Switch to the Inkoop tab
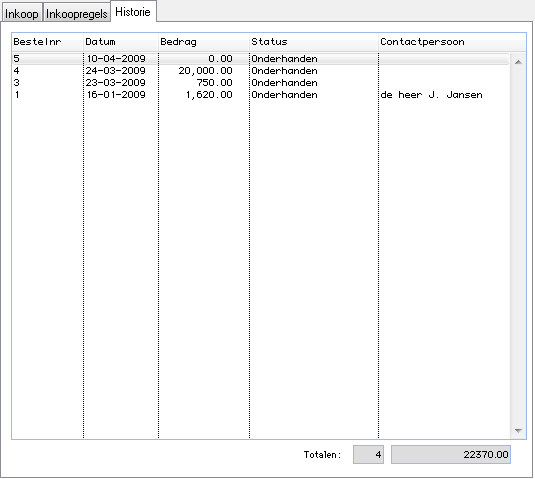Screen dimensions: 535x479 click(x=21, y=13)
